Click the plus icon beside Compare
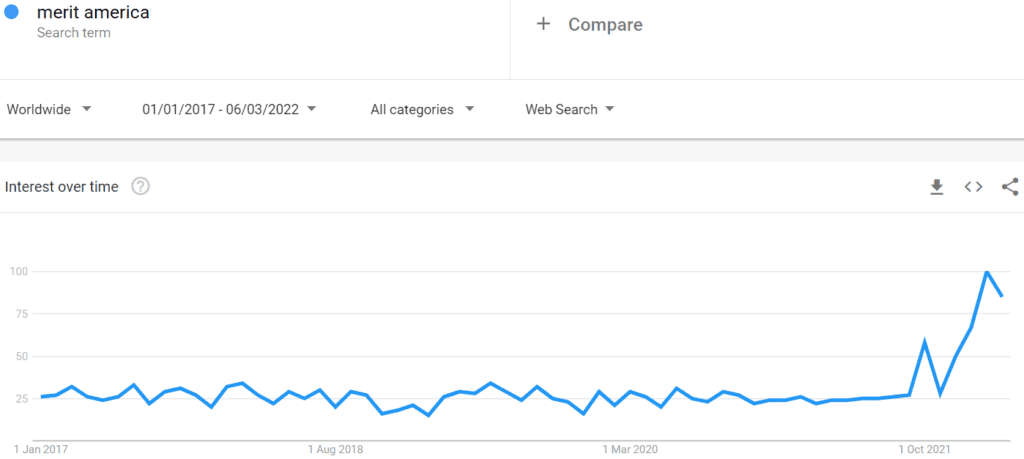Screen dimensions: 1024x459 click(543, 25)
